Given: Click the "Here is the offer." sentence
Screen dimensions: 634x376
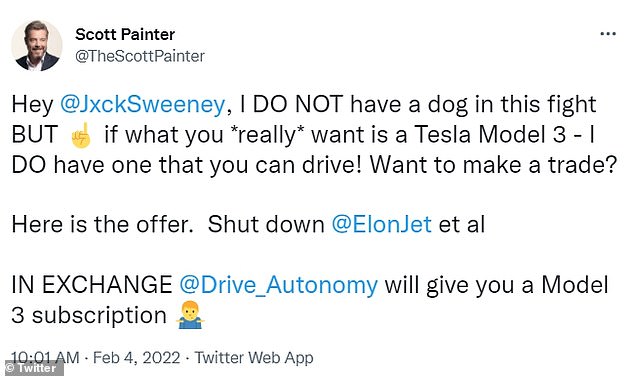Looking at the screenshot, I should [103, 224].
